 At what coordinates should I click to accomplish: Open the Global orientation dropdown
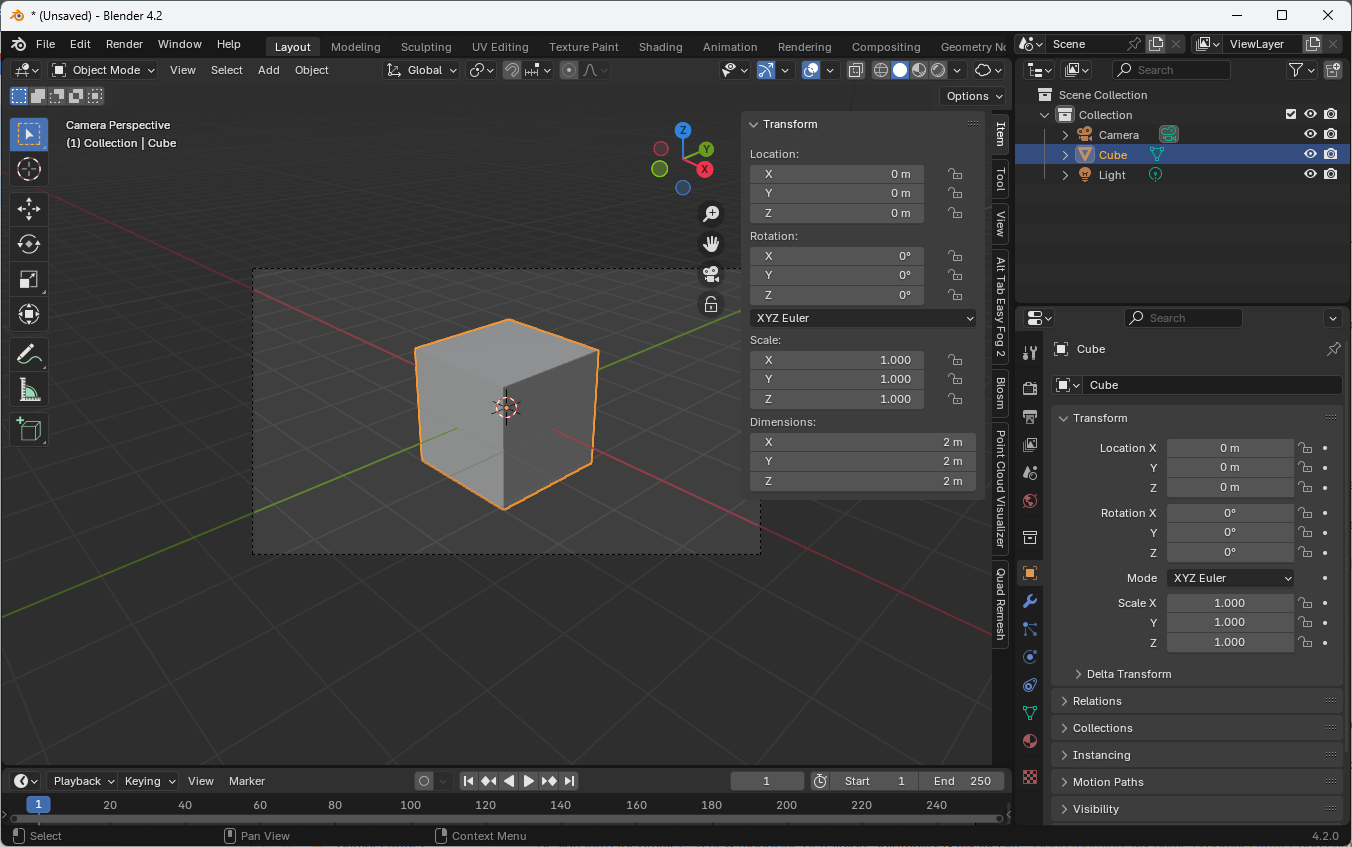(423, 70)
